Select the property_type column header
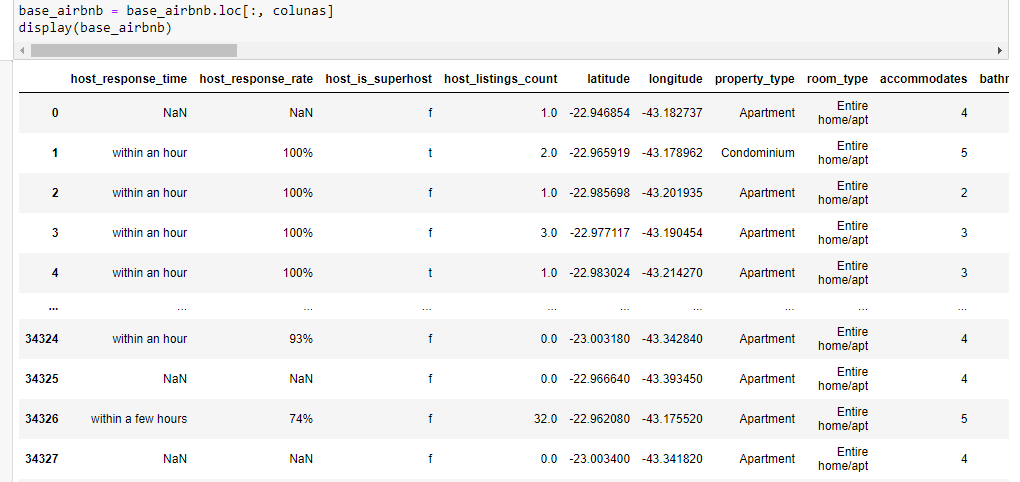This screenshot has width=1020, height=482. point(755,79)
